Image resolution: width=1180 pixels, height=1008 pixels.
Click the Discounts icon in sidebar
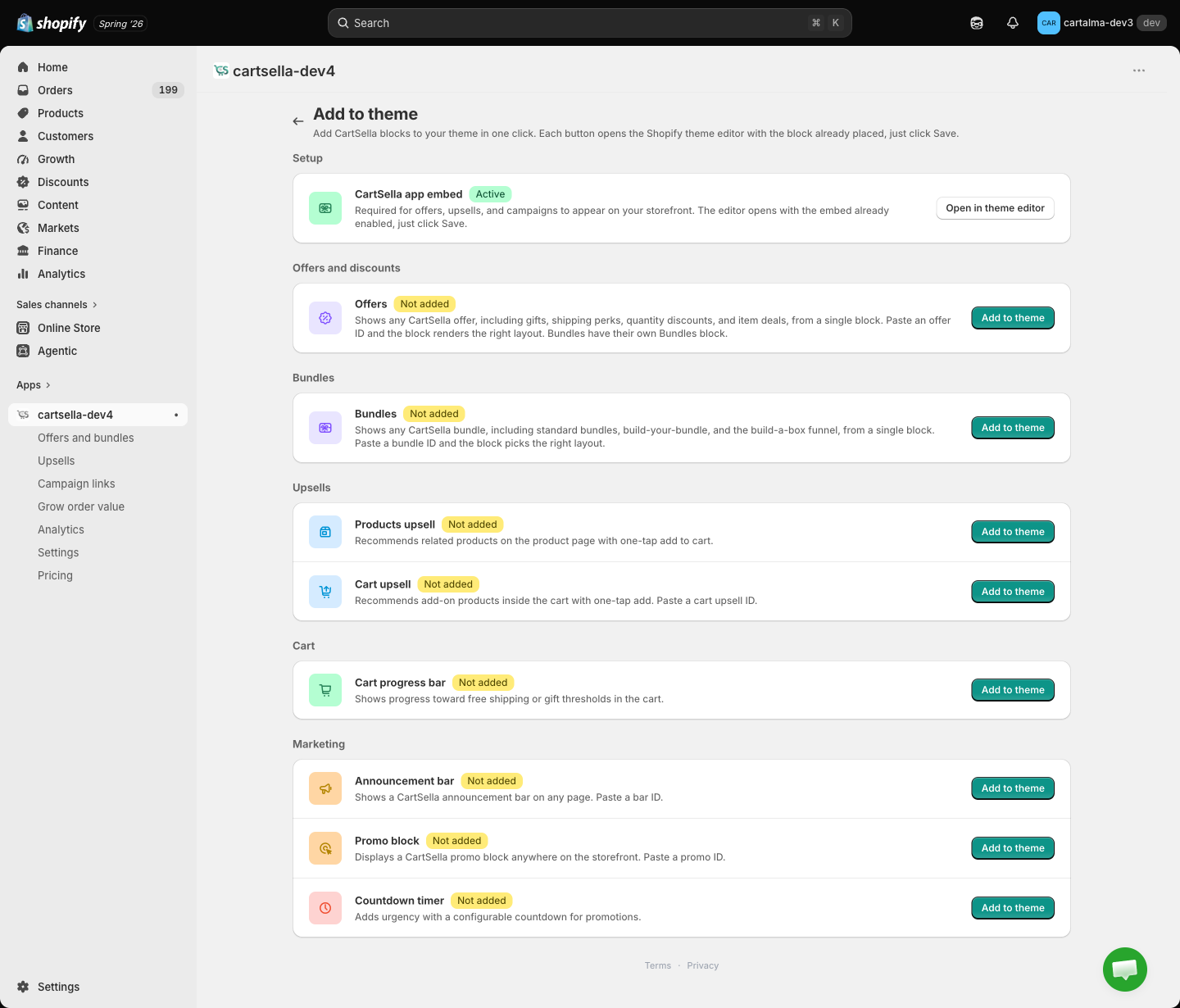[23, 182]
